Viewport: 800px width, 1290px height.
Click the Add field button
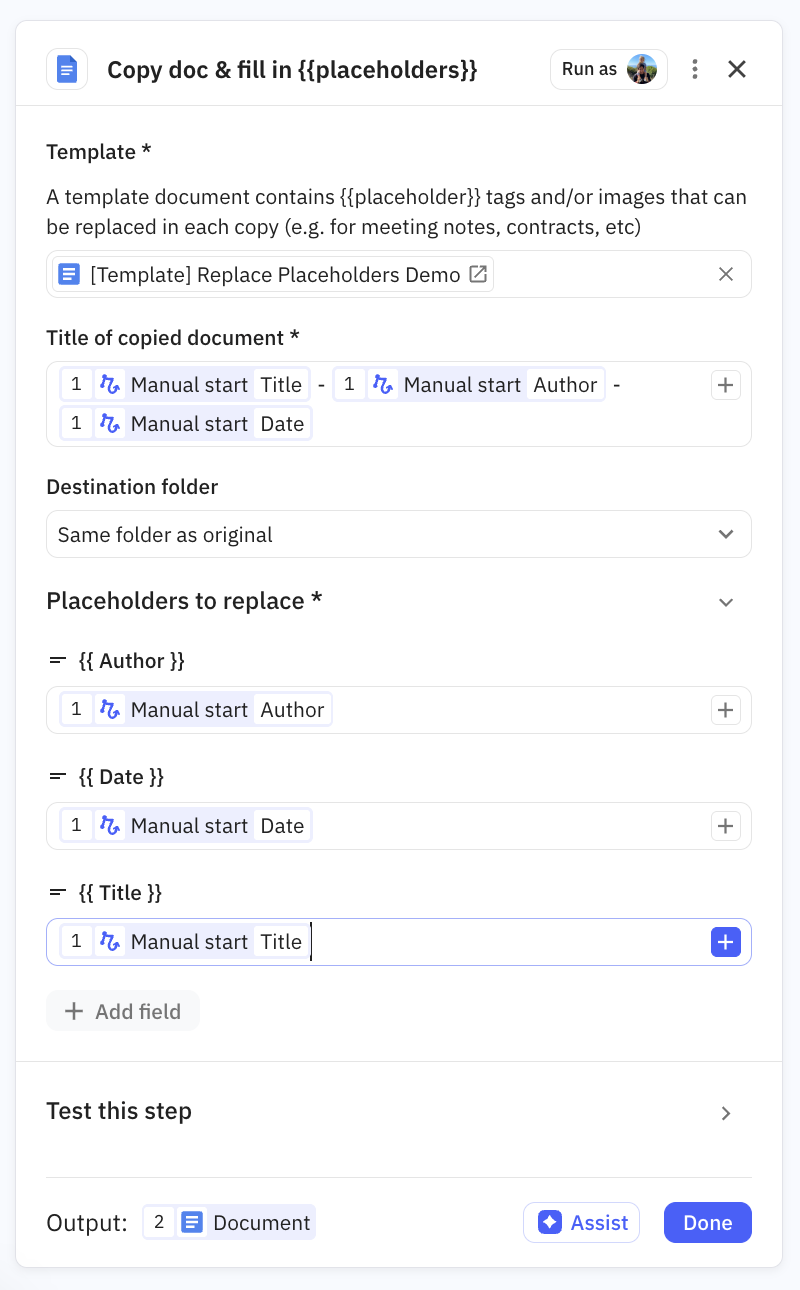[123, 1011]
